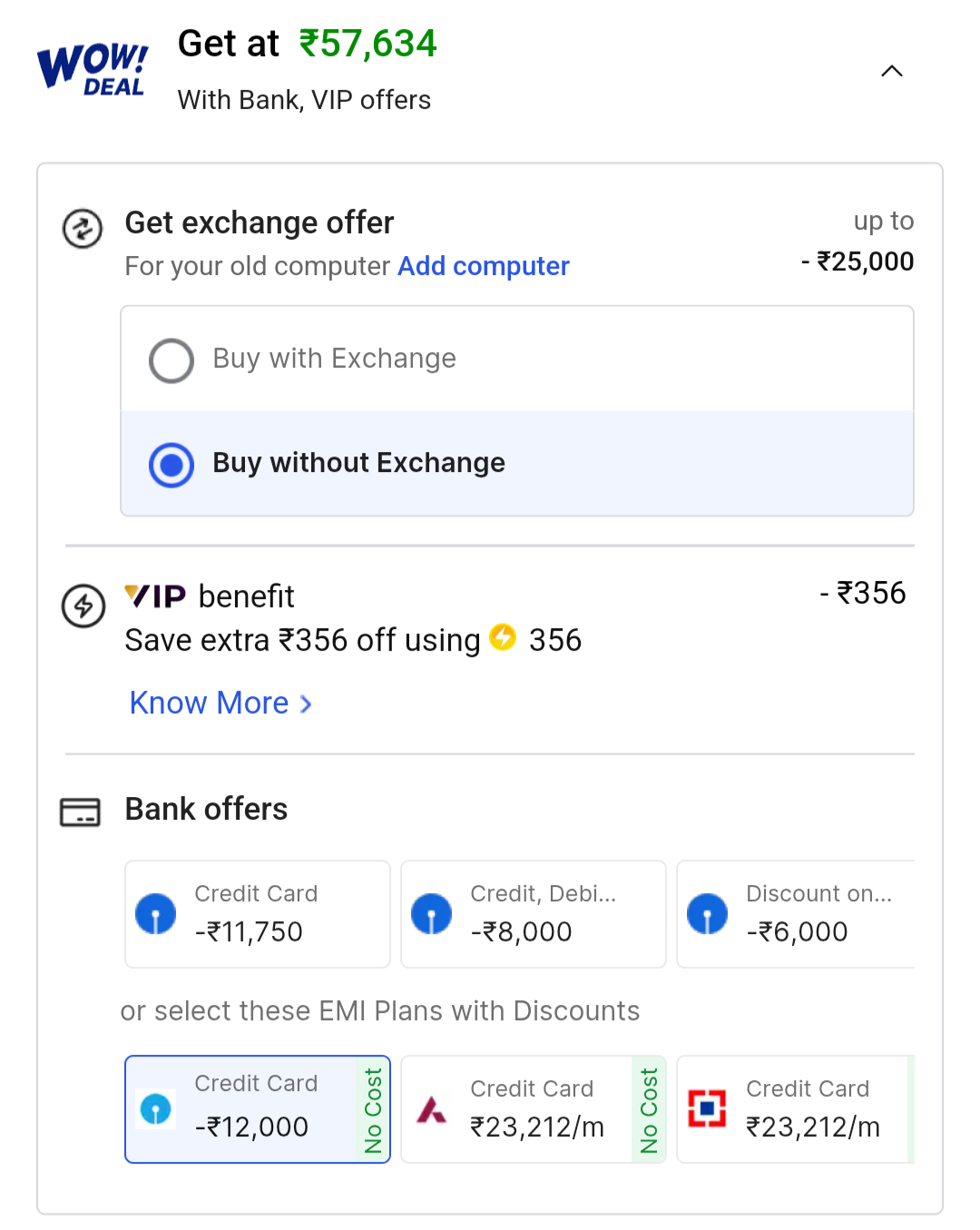Screen dimensions: 980x1230
Task: Select HDFC Credit Card ₹23,212/m EMI plan
Action: (x=797, y=1108)
